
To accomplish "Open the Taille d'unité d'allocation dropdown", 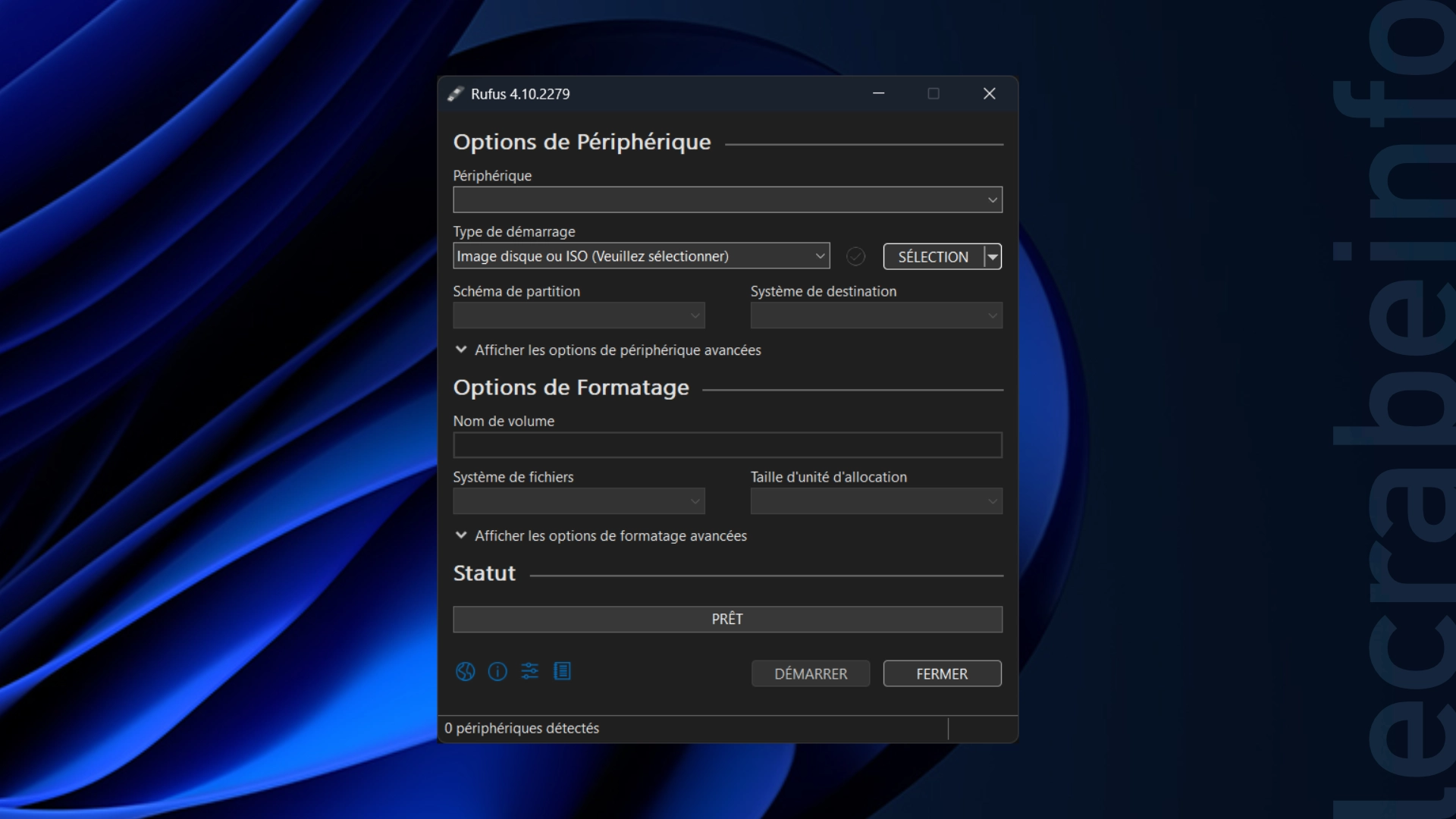I will click(876, 501).
